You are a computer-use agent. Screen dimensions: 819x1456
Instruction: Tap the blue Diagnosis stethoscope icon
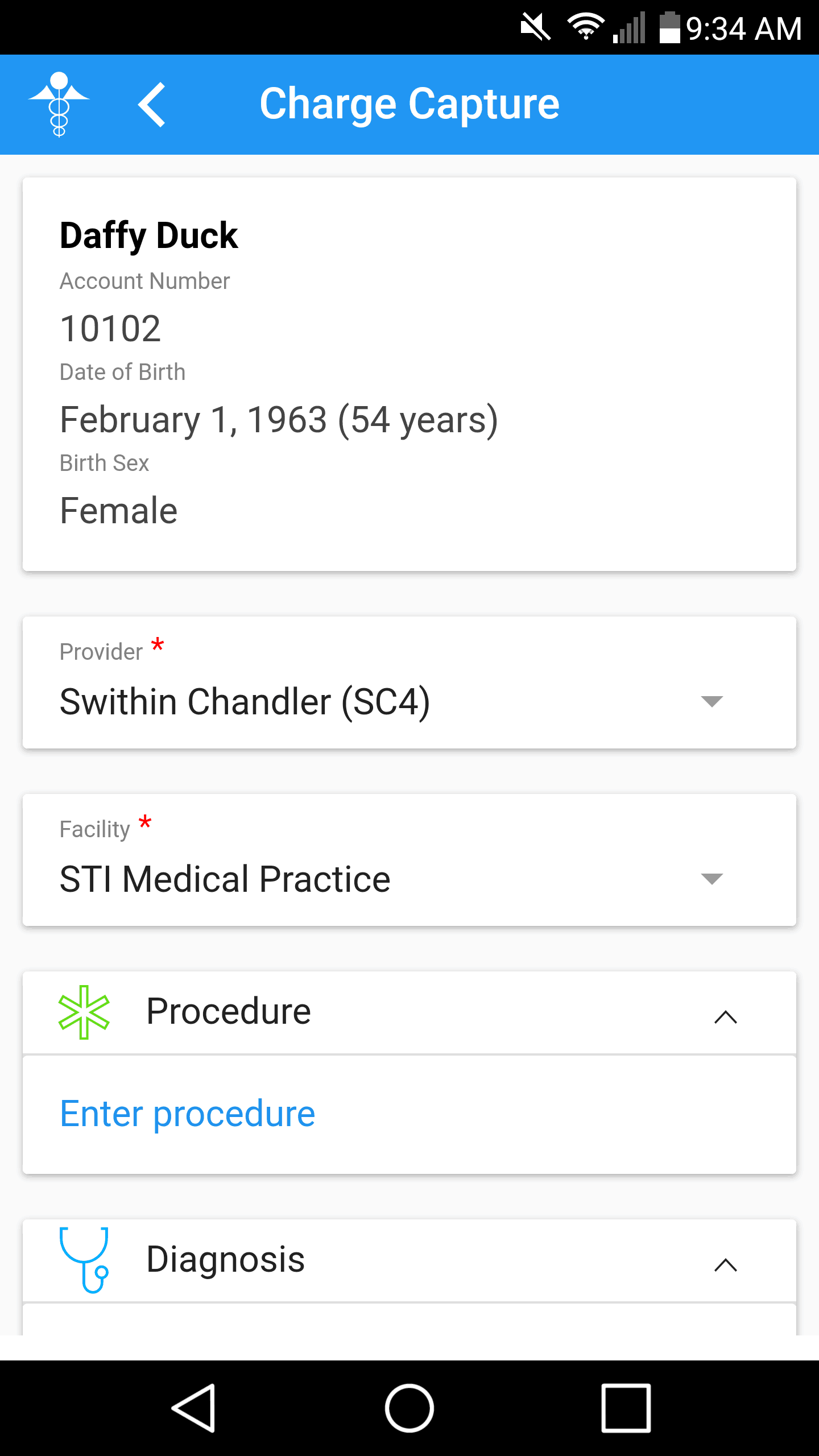pos(84,1259)
